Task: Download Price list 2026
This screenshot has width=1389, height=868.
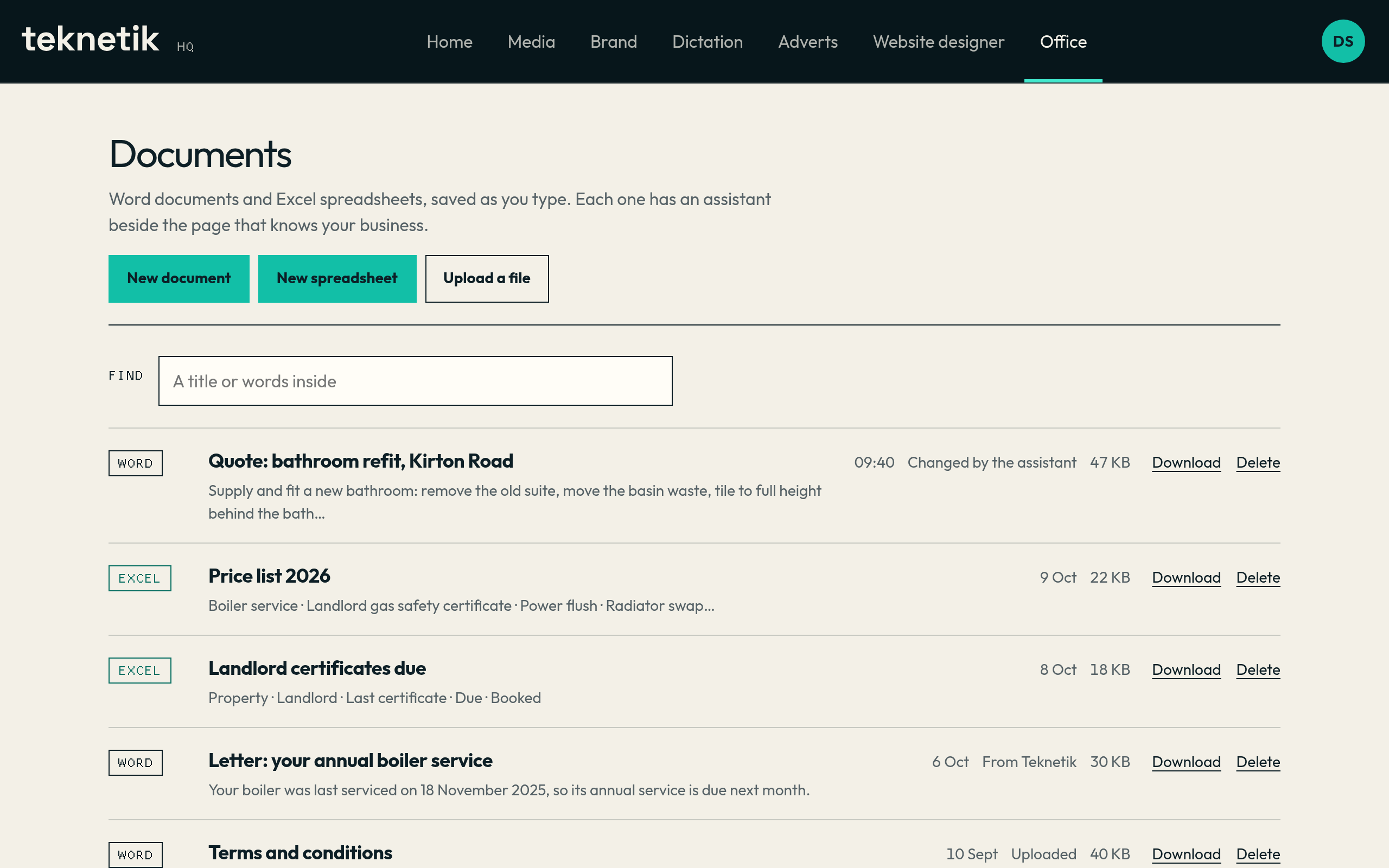Action: tap(1186, 578)
